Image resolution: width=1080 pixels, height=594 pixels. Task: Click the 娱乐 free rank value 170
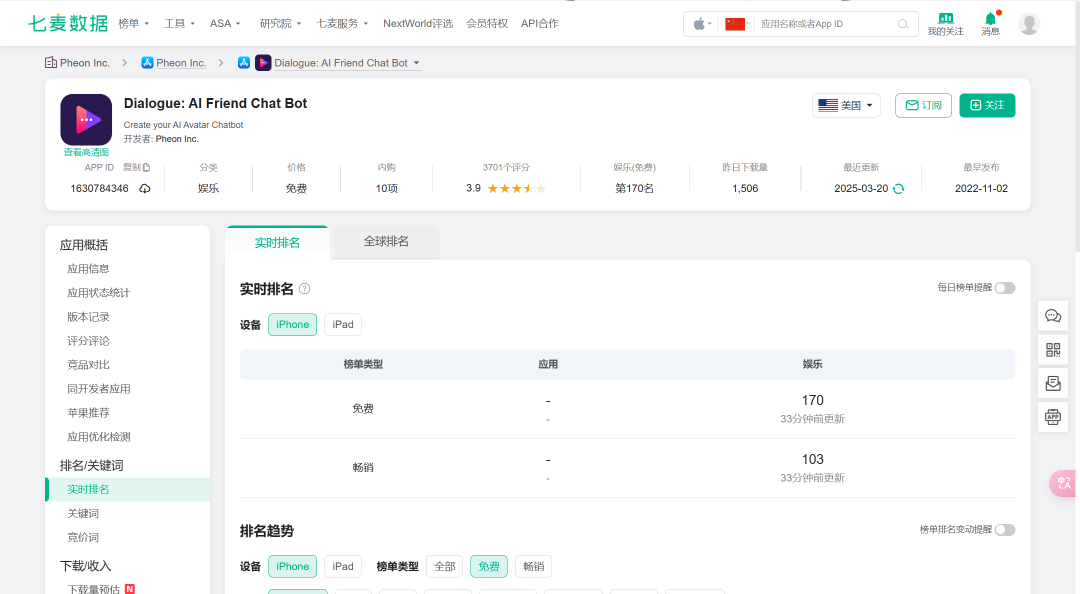(x=812, y=400)
